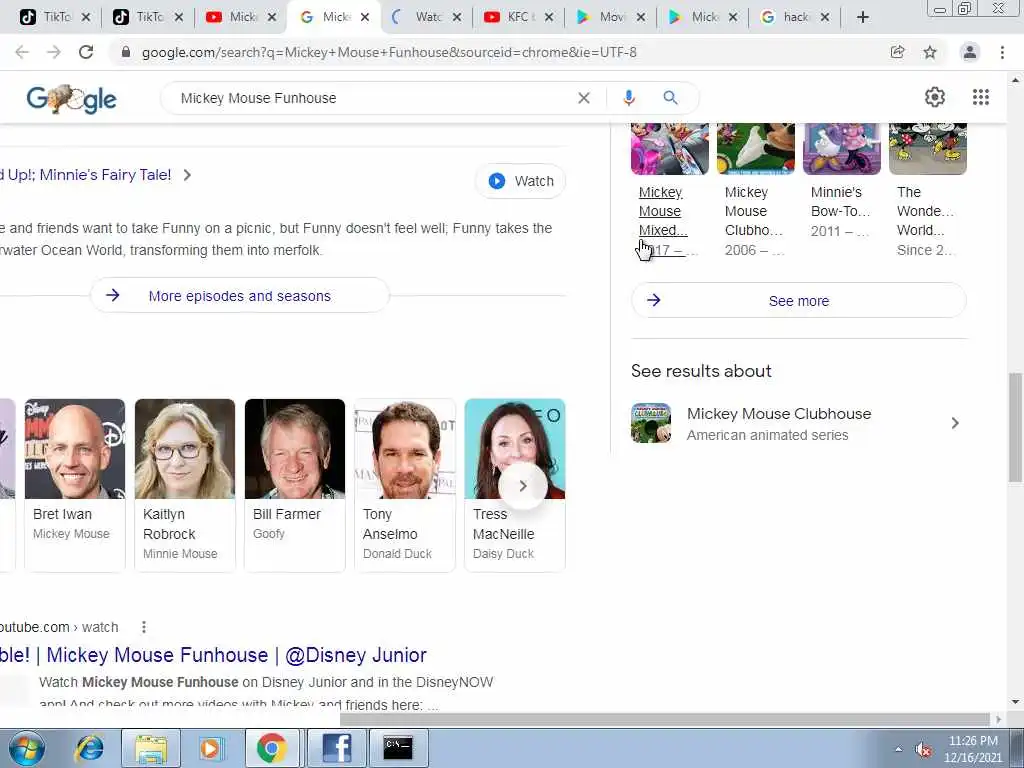Select the Bill Farmer cast card
The height and width of the screenshot is (768, 1024).
pyautogui.click(x=295, y=485)
